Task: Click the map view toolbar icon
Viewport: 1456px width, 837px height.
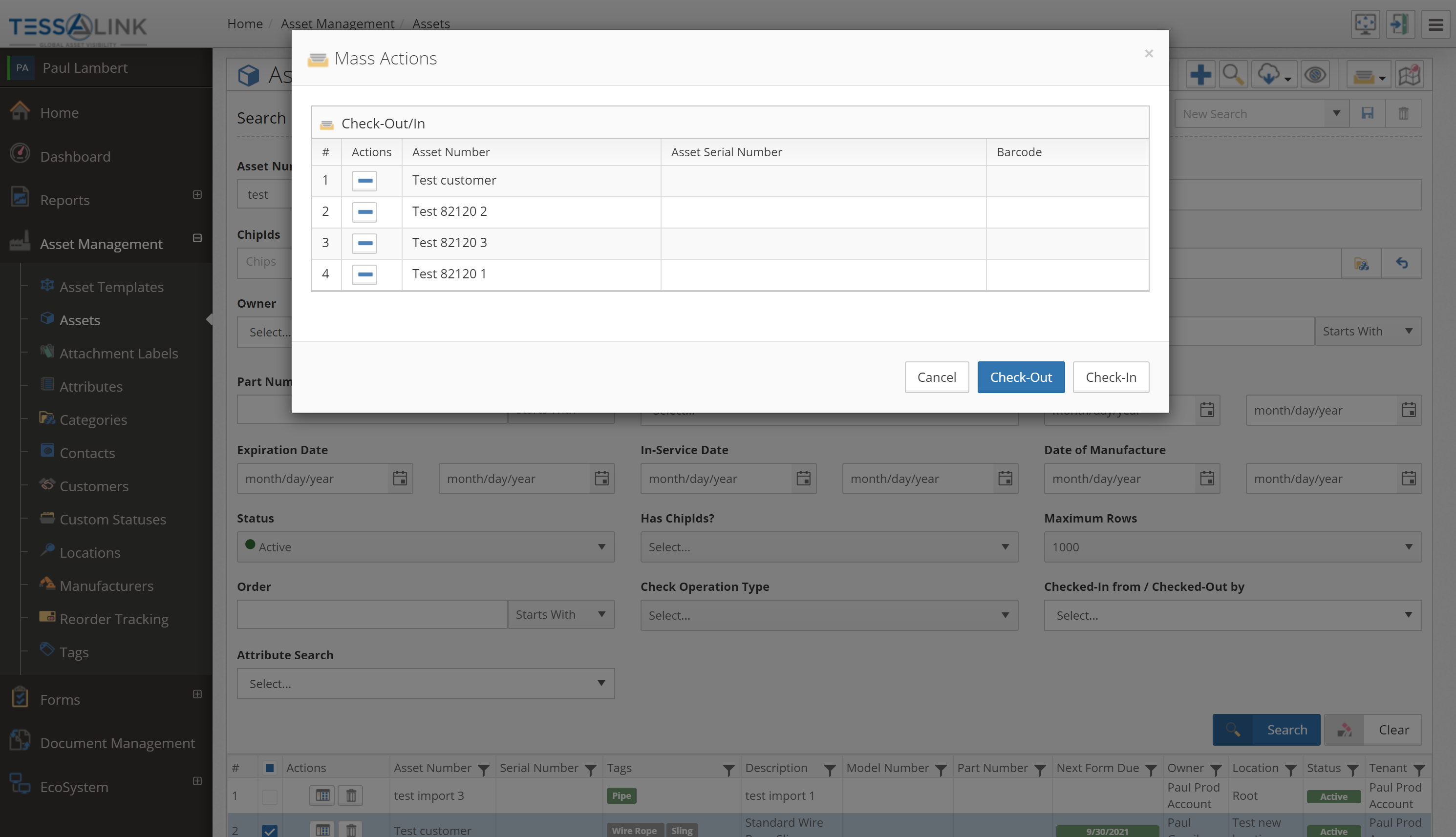Action: click(1409, 75)
